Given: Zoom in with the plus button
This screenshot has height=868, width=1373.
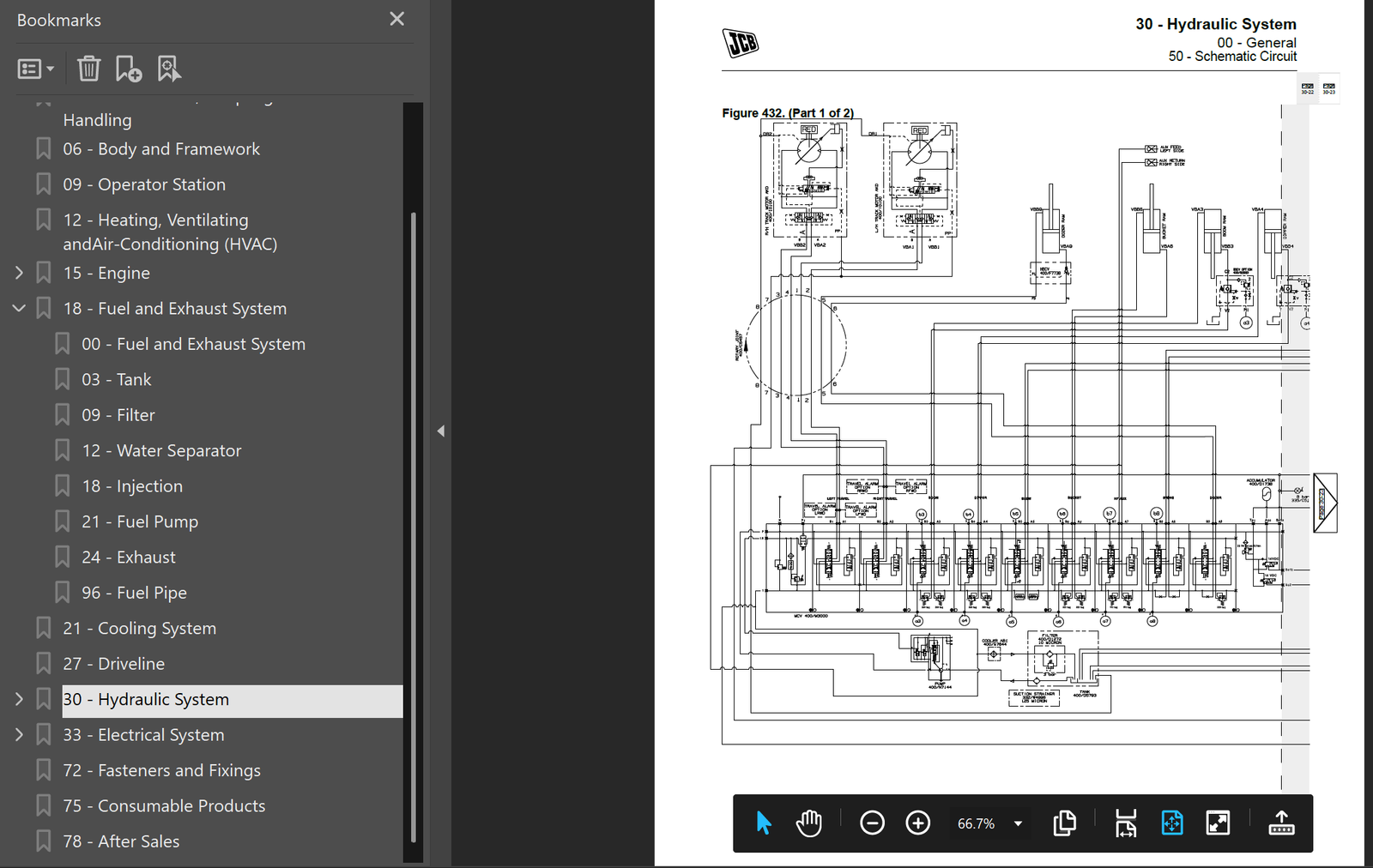Looking at the screenshot, I should (918, 823).
